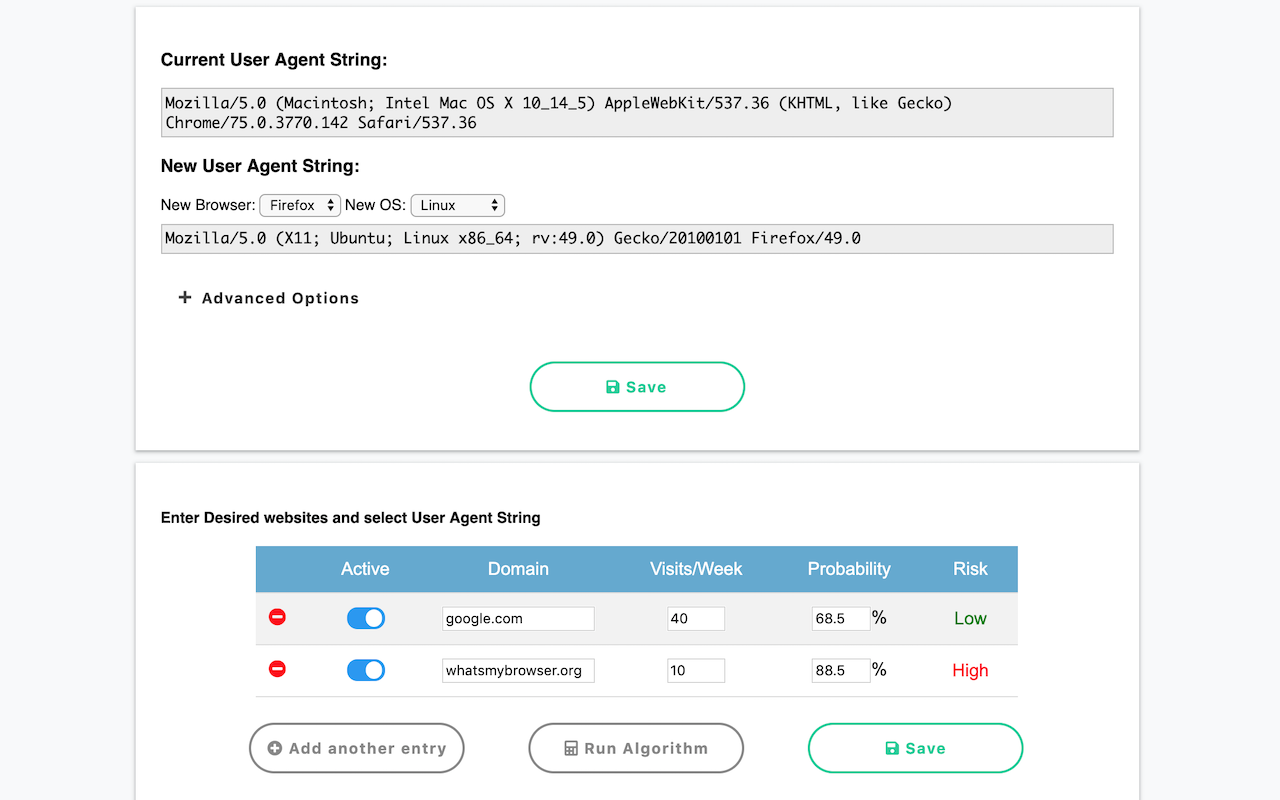Edit Probability field showing 68.5

(x=840, y=618)
